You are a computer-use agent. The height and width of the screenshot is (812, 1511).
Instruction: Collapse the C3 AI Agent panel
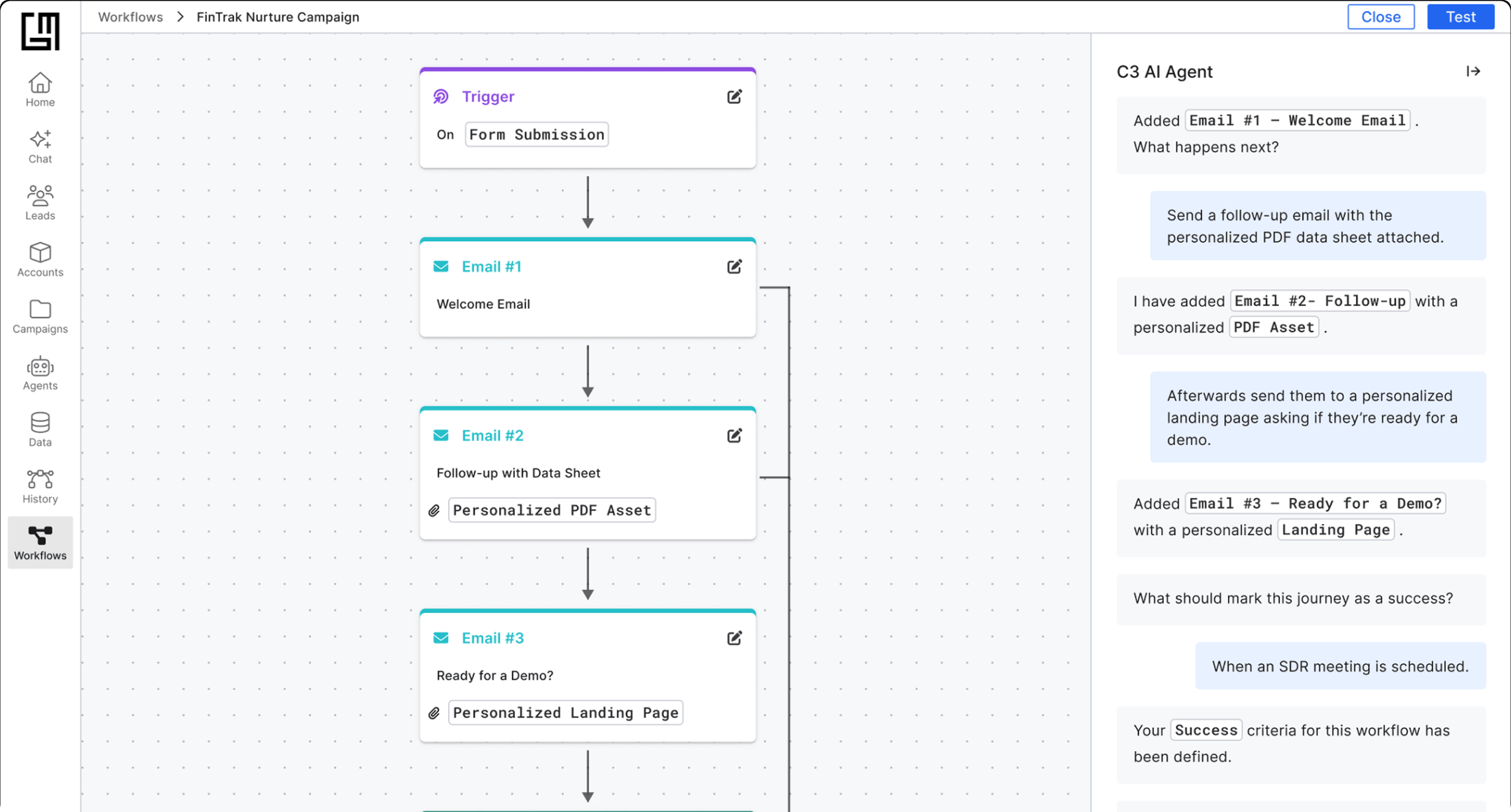(x=1473, y=72)
